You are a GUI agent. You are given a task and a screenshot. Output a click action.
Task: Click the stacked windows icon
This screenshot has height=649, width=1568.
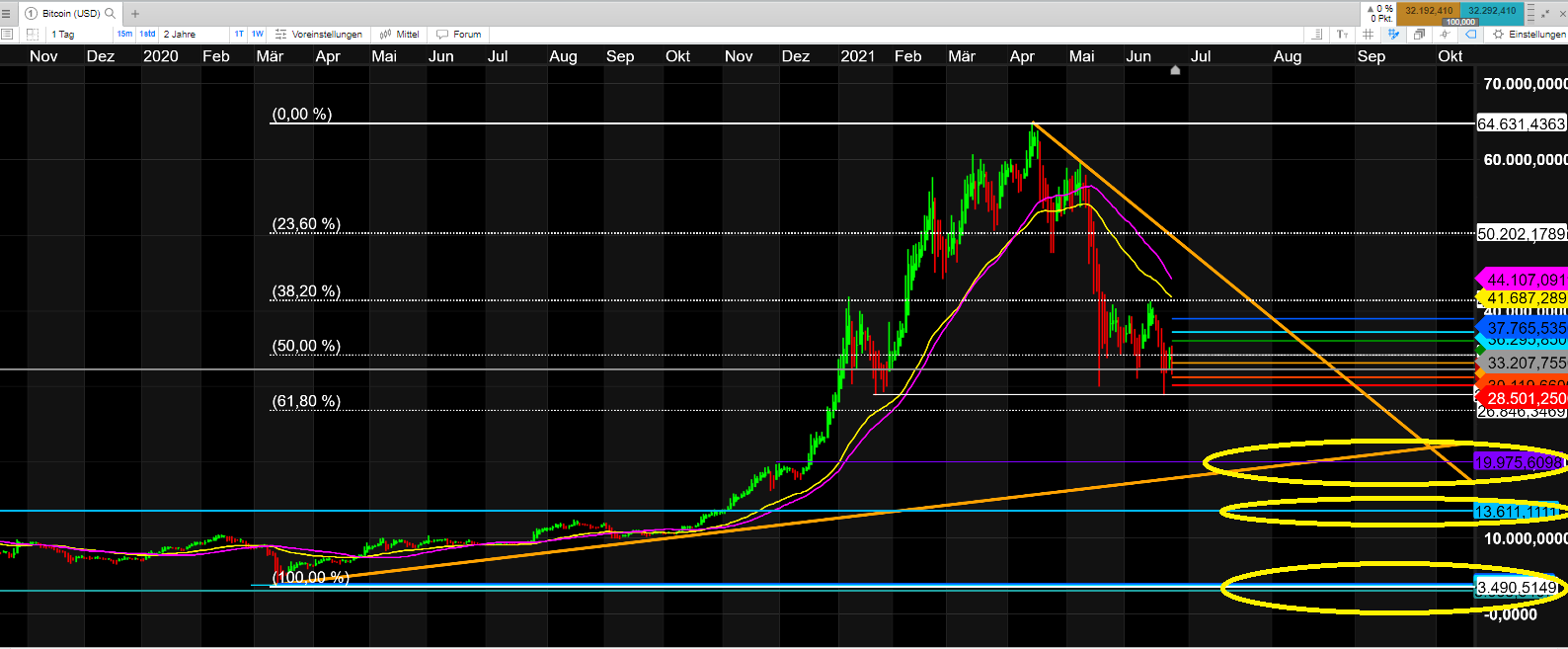click(1419, 35)
